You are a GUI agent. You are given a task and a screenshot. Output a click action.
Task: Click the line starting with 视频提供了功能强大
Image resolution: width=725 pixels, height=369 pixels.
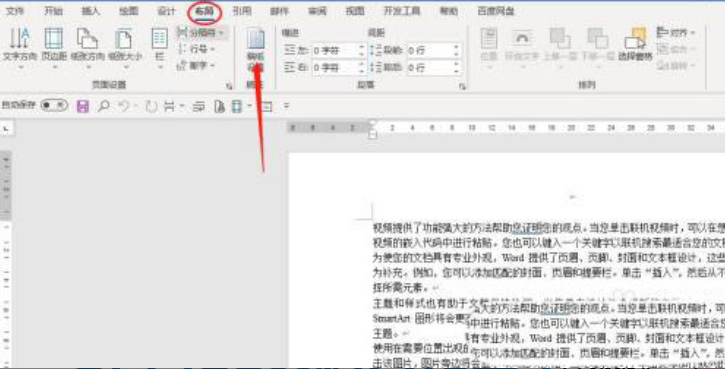549,228
